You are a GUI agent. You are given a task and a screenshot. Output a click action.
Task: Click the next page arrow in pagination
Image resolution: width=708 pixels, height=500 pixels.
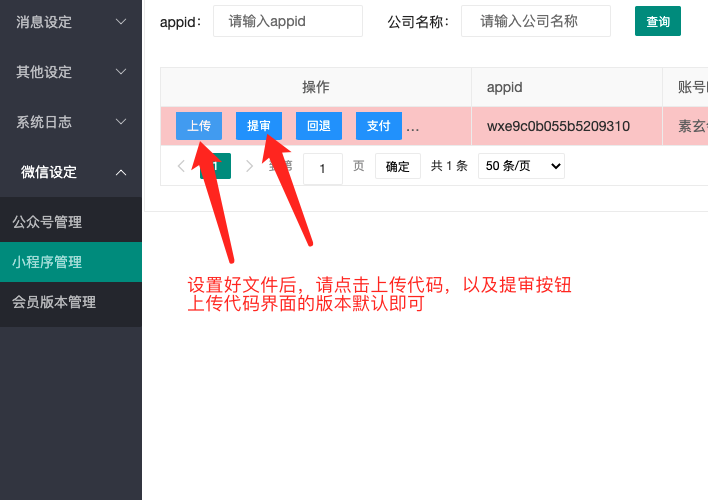[x=249, y=166]
